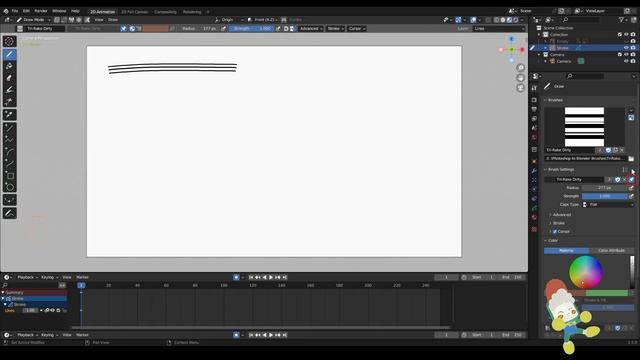Open the Cursor popover in header
Screen dimensions: 640x360
pos(357,29)
